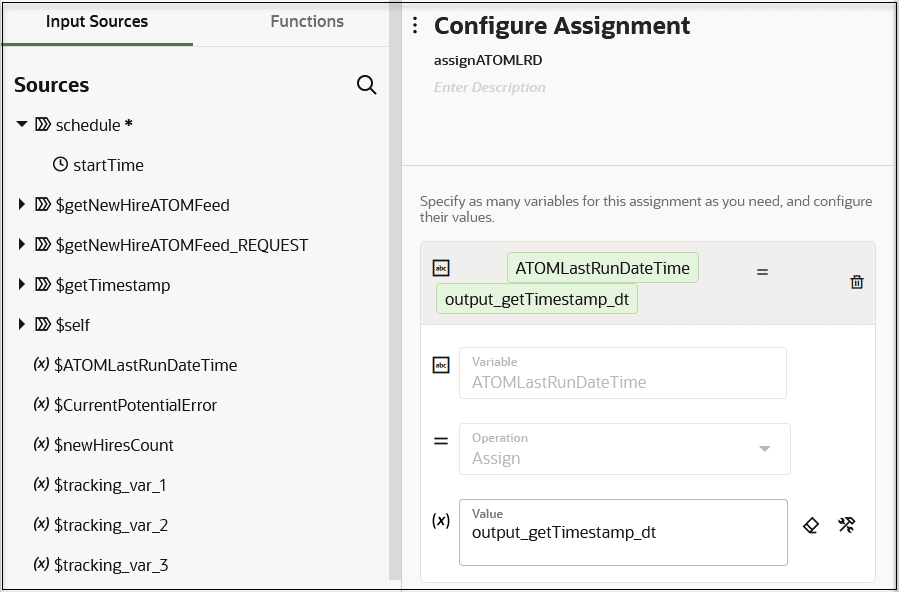The height and width of the screenshot is (592, 899).
Task: Open the expression builder tools icon
Action: click(x=846, y=525)
